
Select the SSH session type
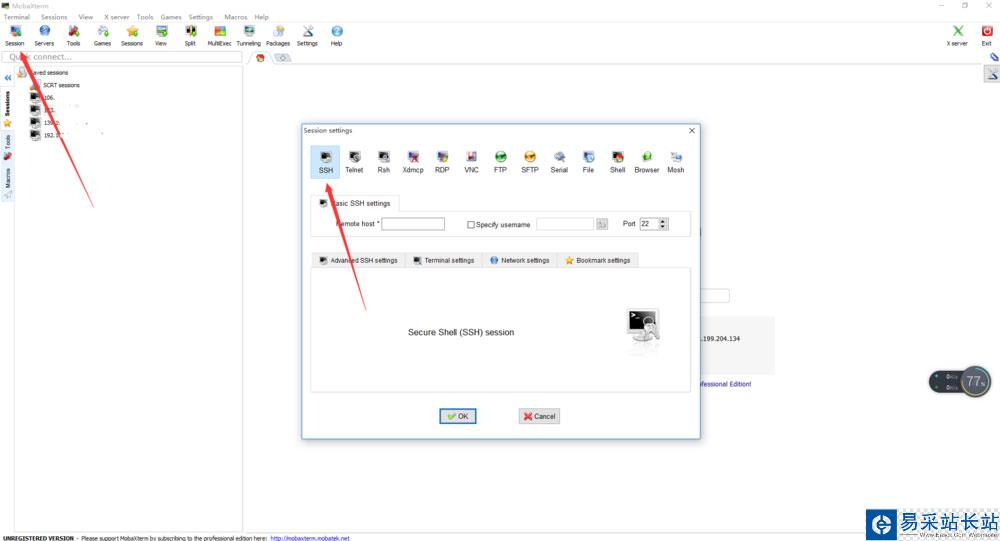pos(326,162)
